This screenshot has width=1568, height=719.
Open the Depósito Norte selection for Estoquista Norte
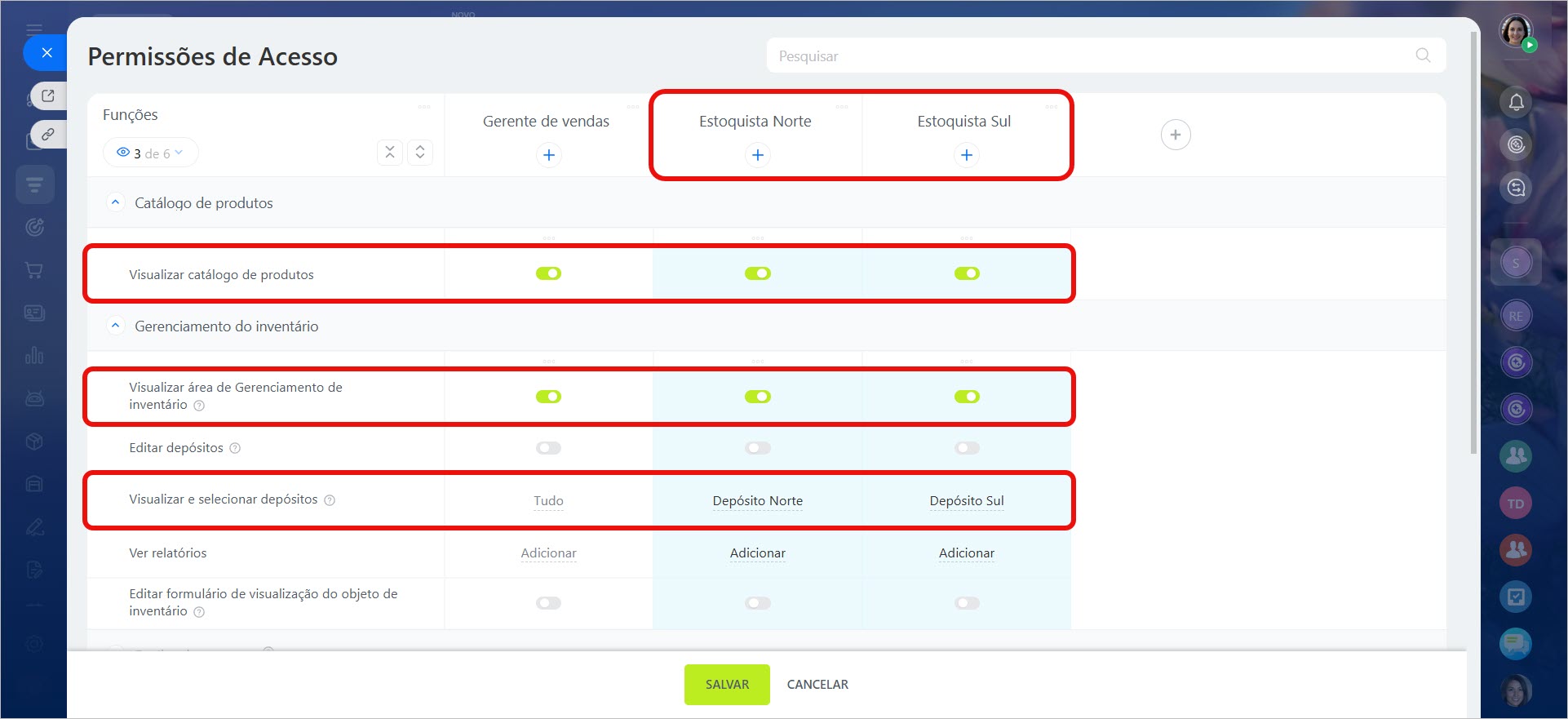757,500
